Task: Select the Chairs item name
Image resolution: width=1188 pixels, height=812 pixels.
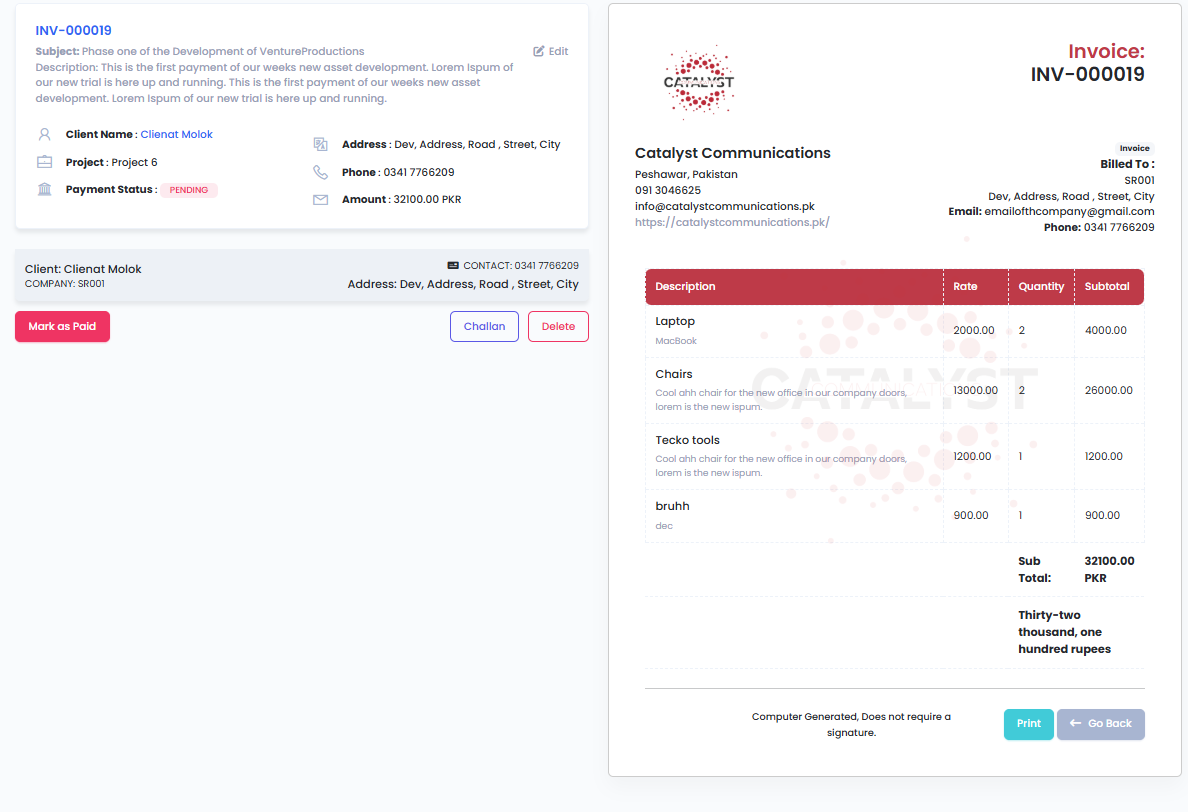Action: 674,374
